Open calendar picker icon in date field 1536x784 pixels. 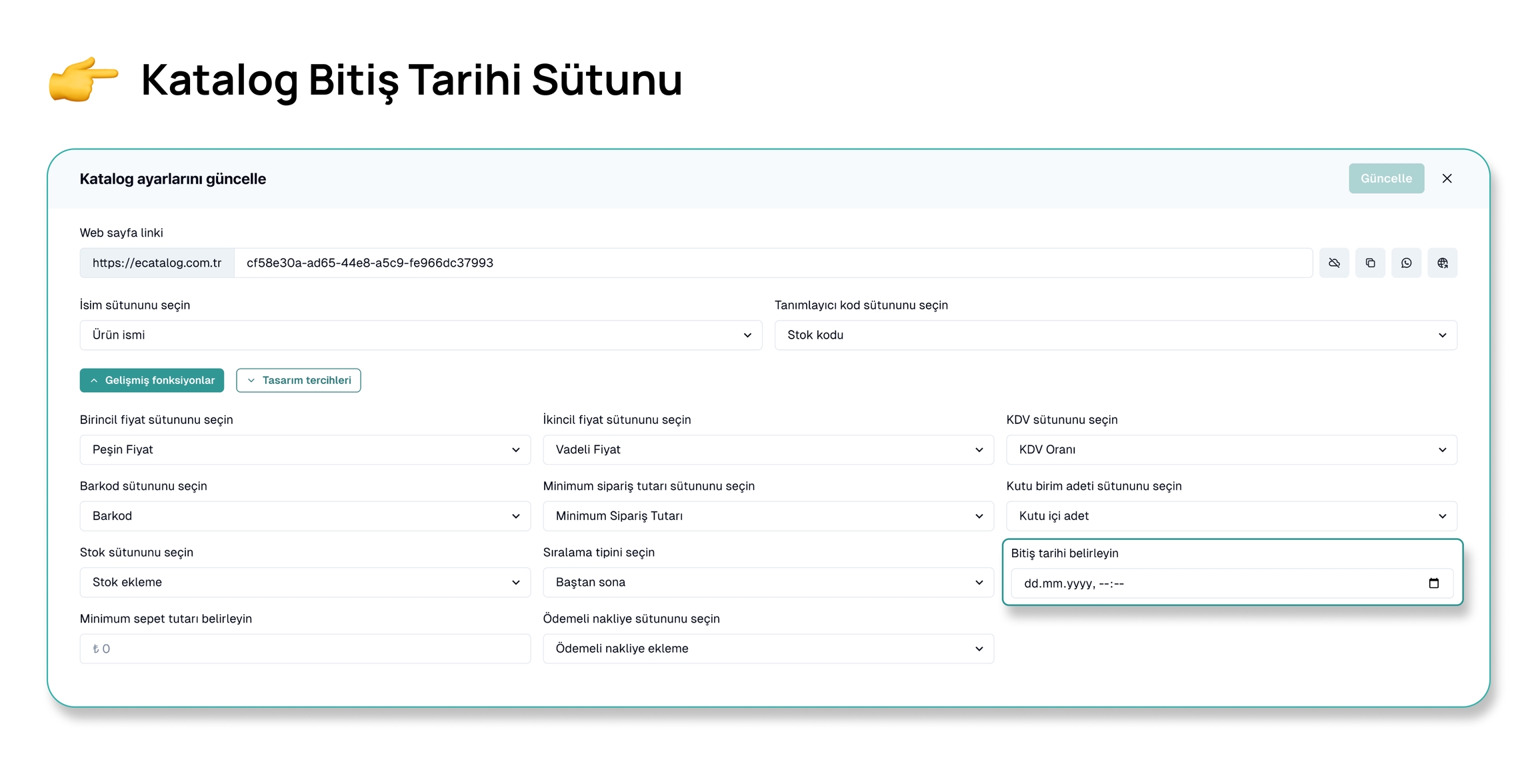tap(1434, 583)
